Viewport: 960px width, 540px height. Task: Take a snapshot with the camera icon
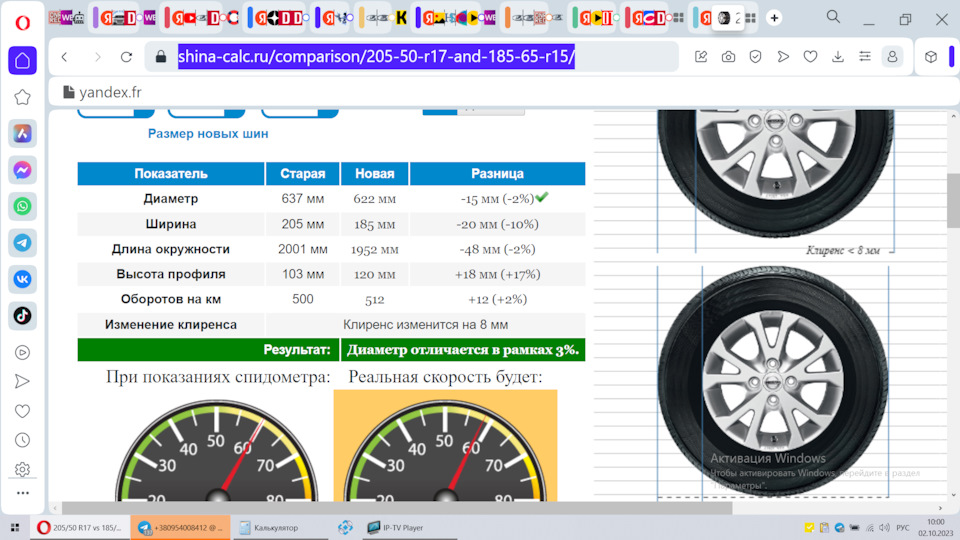point(728,57)
